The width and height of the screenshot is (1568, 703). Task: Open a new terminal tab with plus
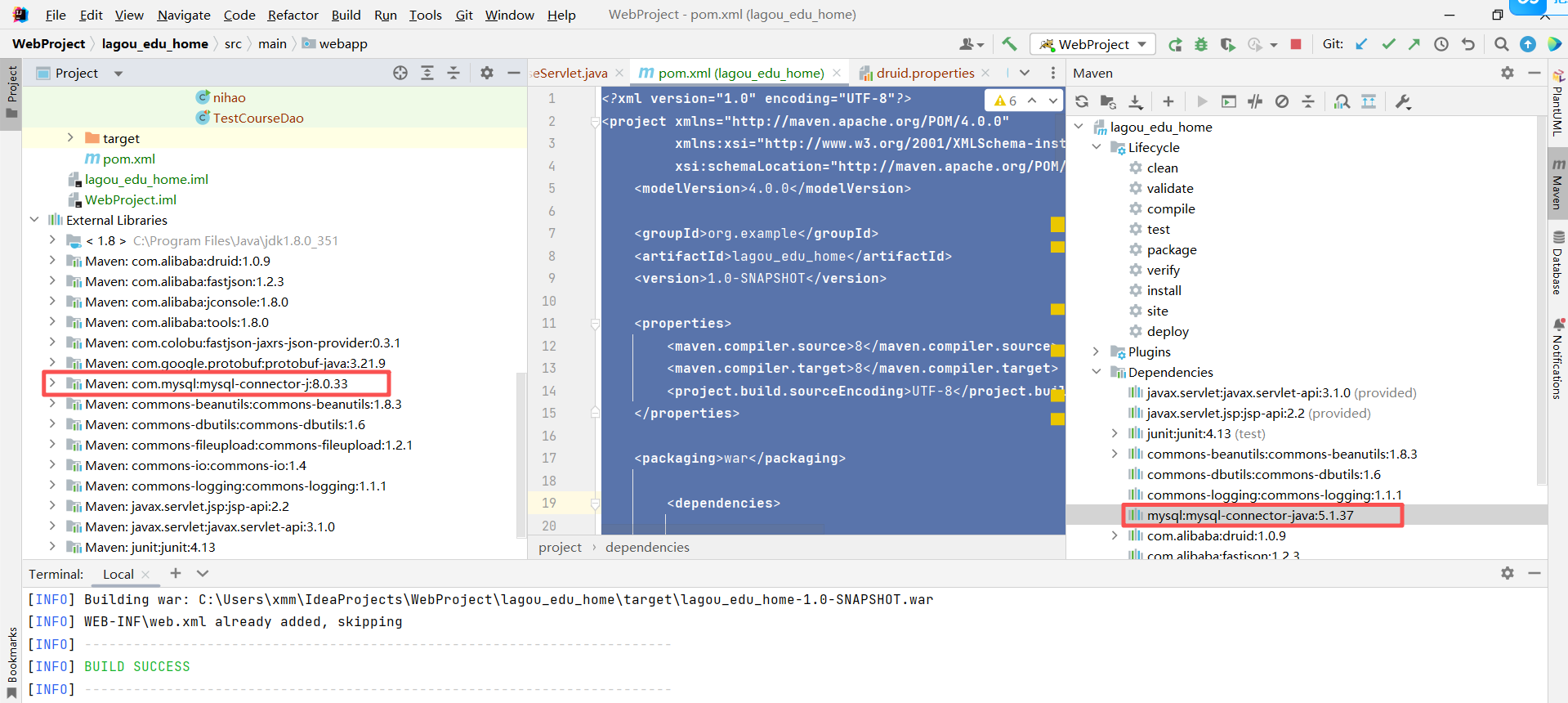coord(176,573)
